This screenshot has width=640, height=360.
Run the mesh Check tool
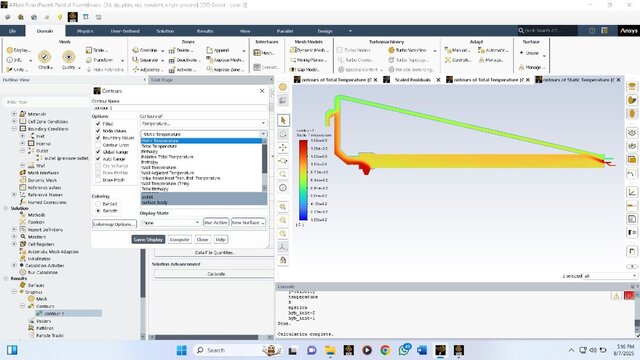(x=44, y=60)
